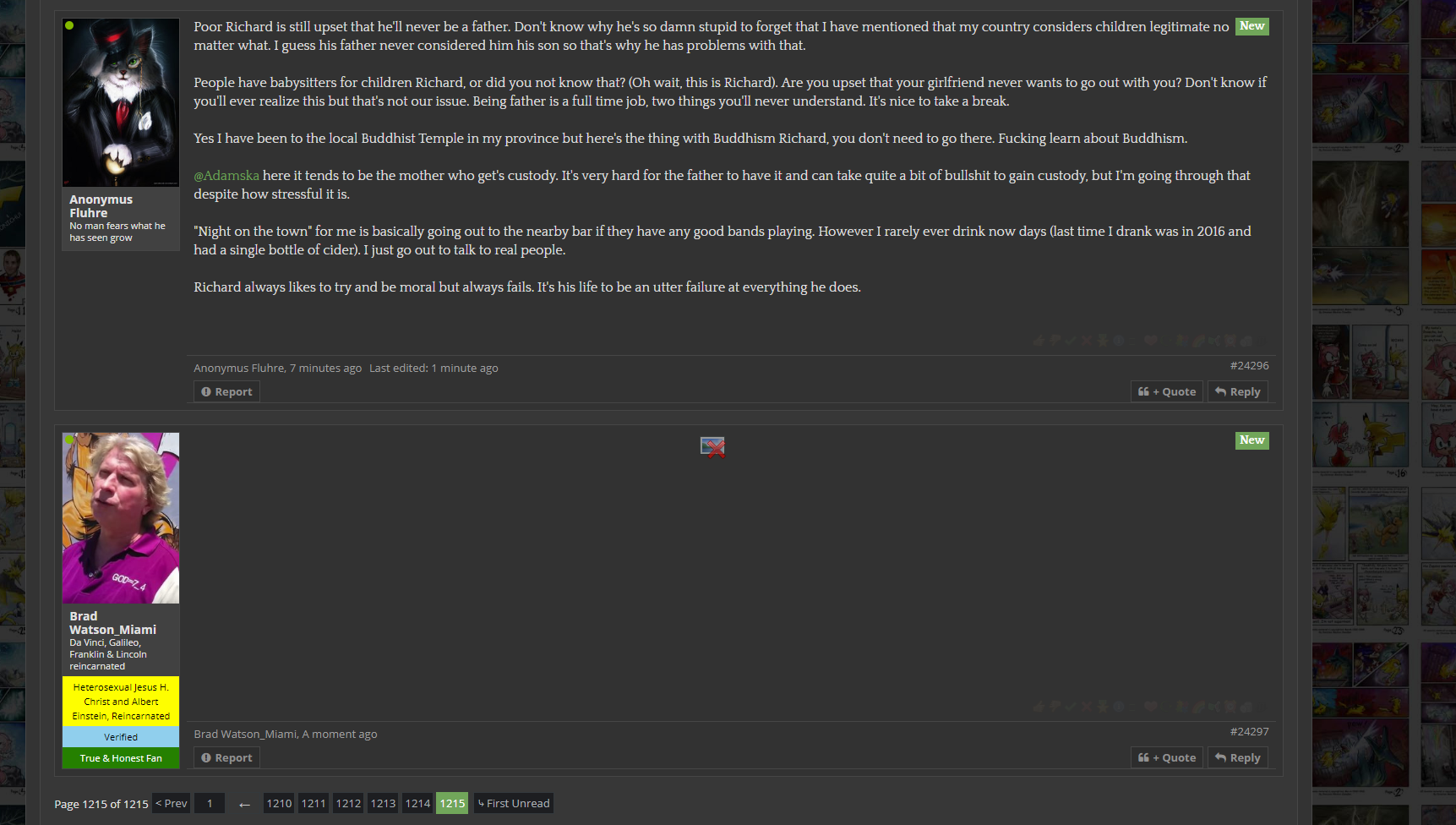The image size is (1456, 825).
Task: Go to page 1213
Action: (x=383, y=803)
